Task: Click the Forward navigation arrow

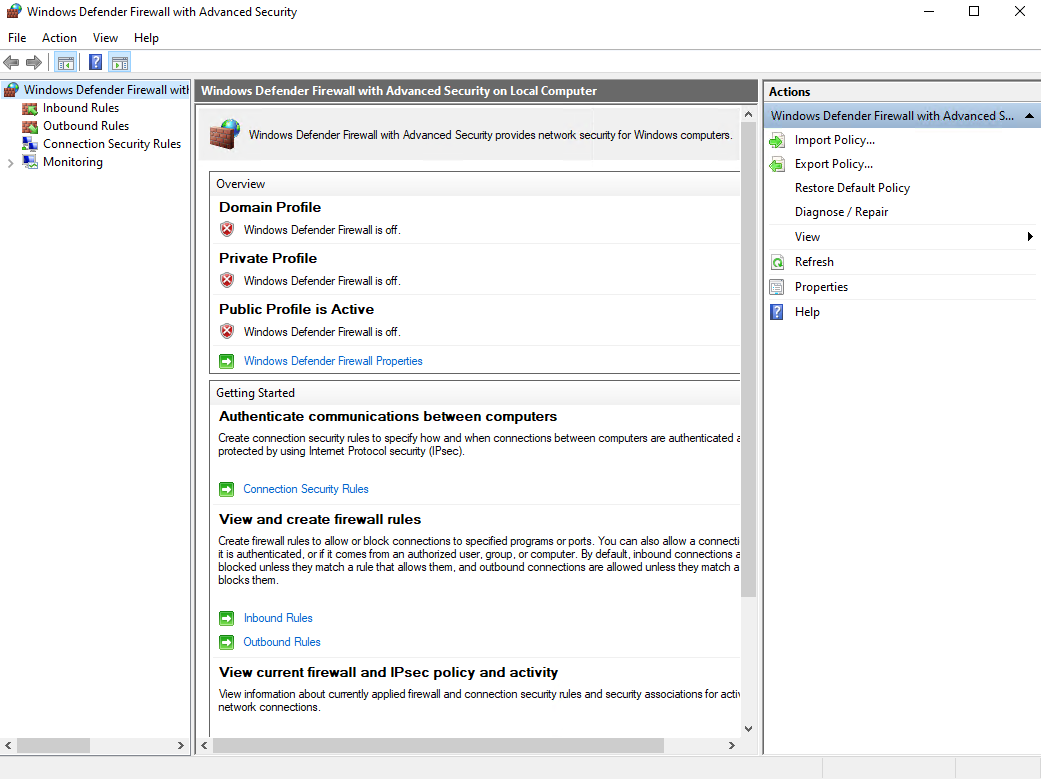Action: point(32,62)
